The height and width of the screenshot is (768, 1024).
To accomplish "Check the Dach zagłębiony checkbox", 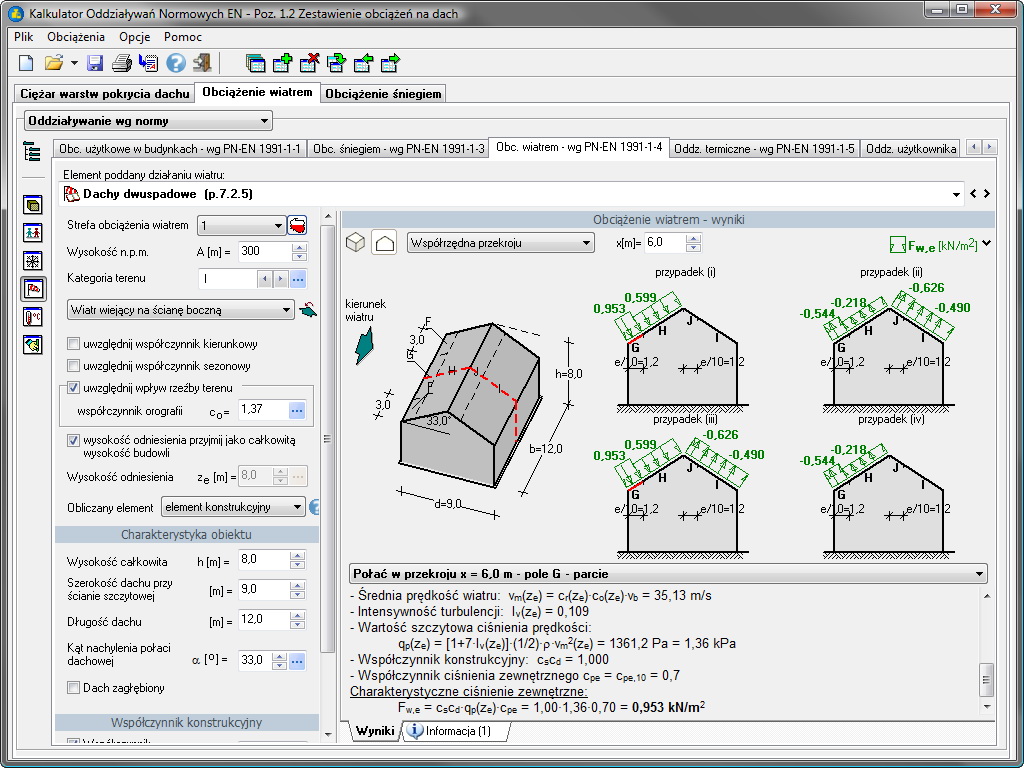I will click(x=74, y=688).
